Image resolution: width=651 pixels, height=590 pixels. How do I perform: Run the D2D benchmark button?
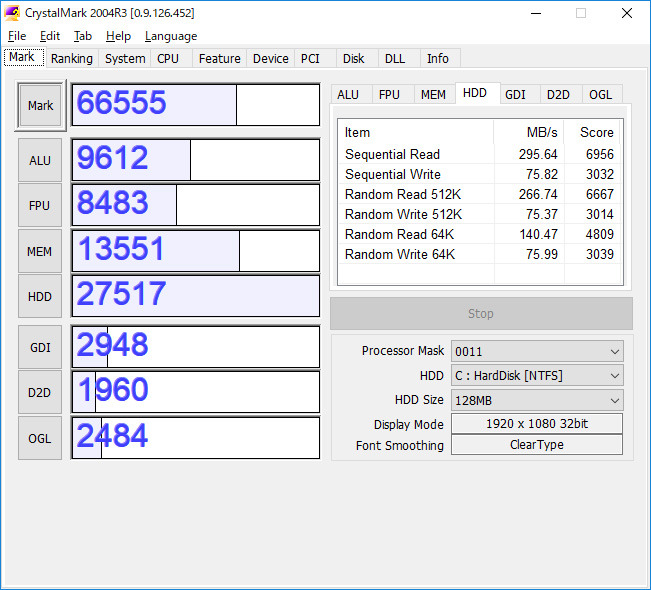coord(40,392)
